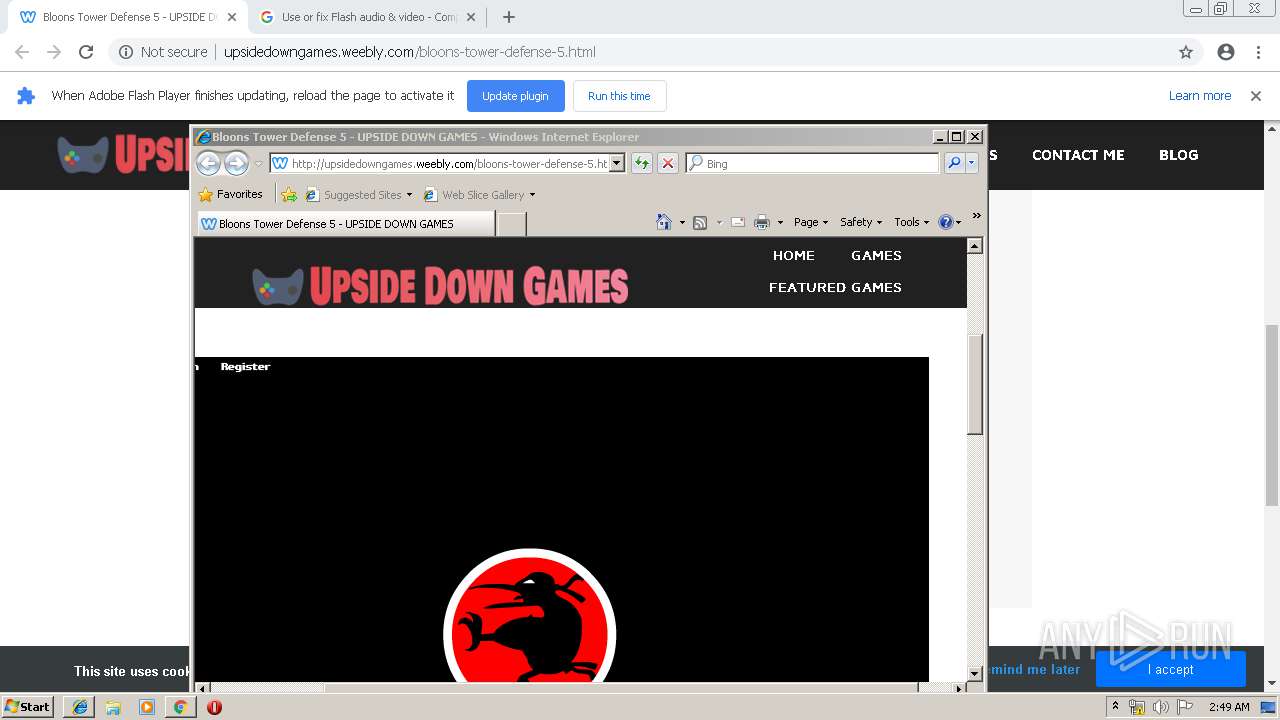Open the Chrome profile avatar icon

coord(1226,52)
